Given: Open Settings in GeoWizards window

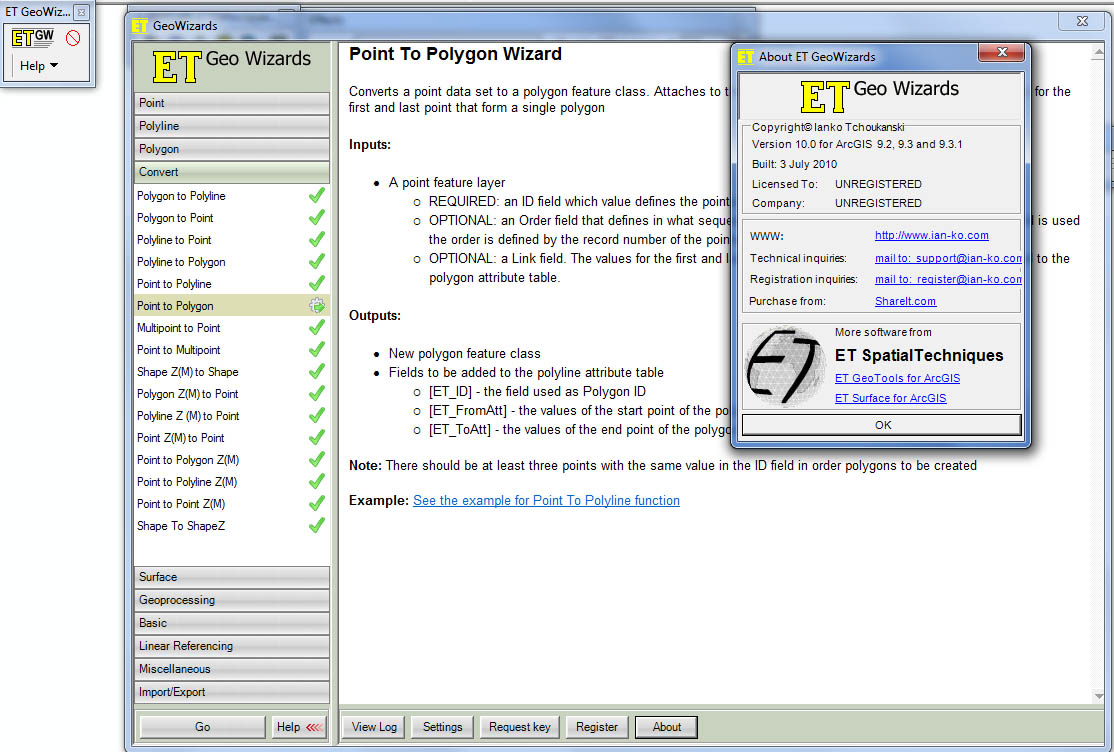Looking at the screenshot, I should click(x=442, y=727).
